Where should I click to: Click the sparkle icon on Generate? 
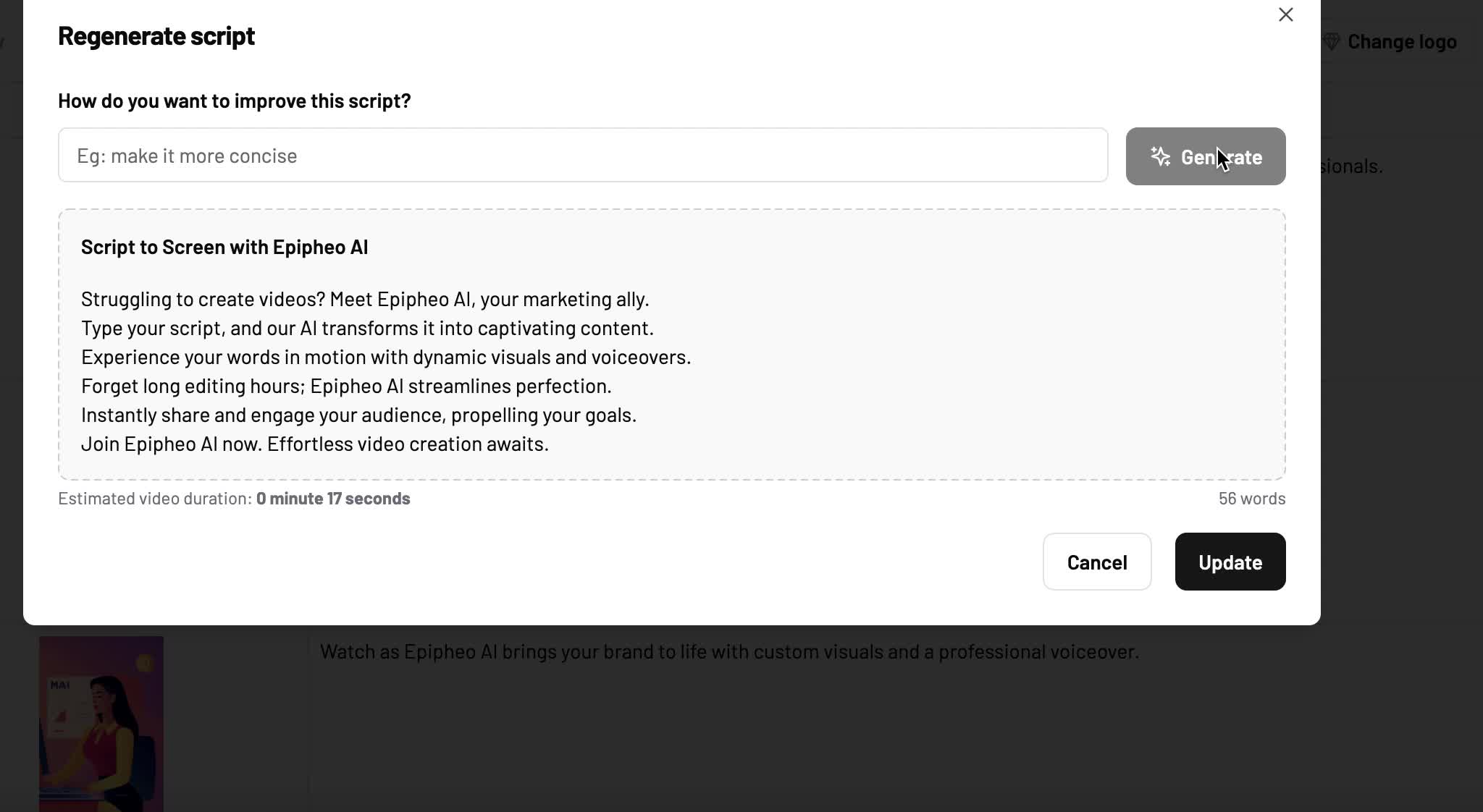pos(1161,156)
